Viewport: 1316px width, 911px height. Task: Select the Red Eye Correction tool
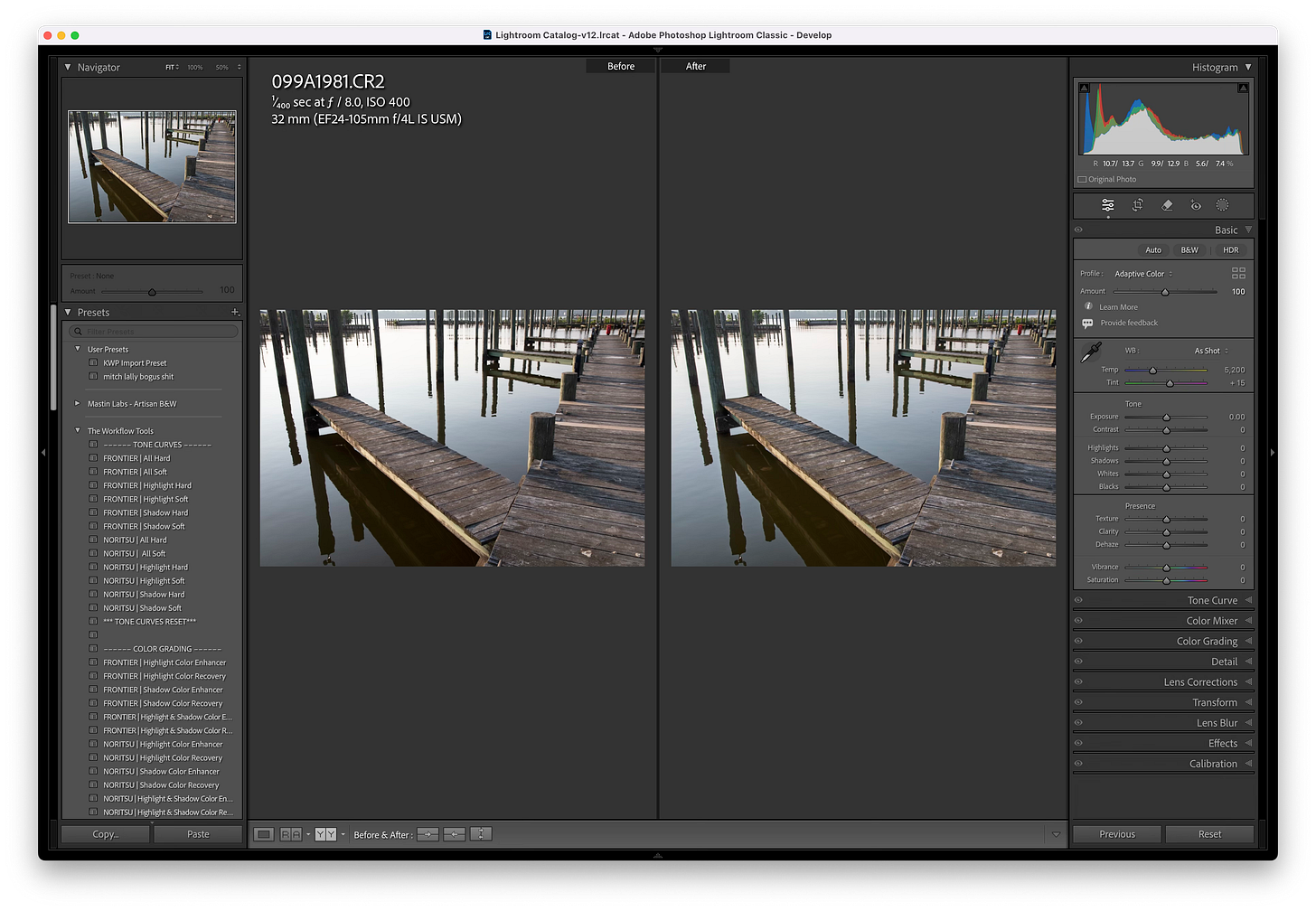[x=1196, y=205]
